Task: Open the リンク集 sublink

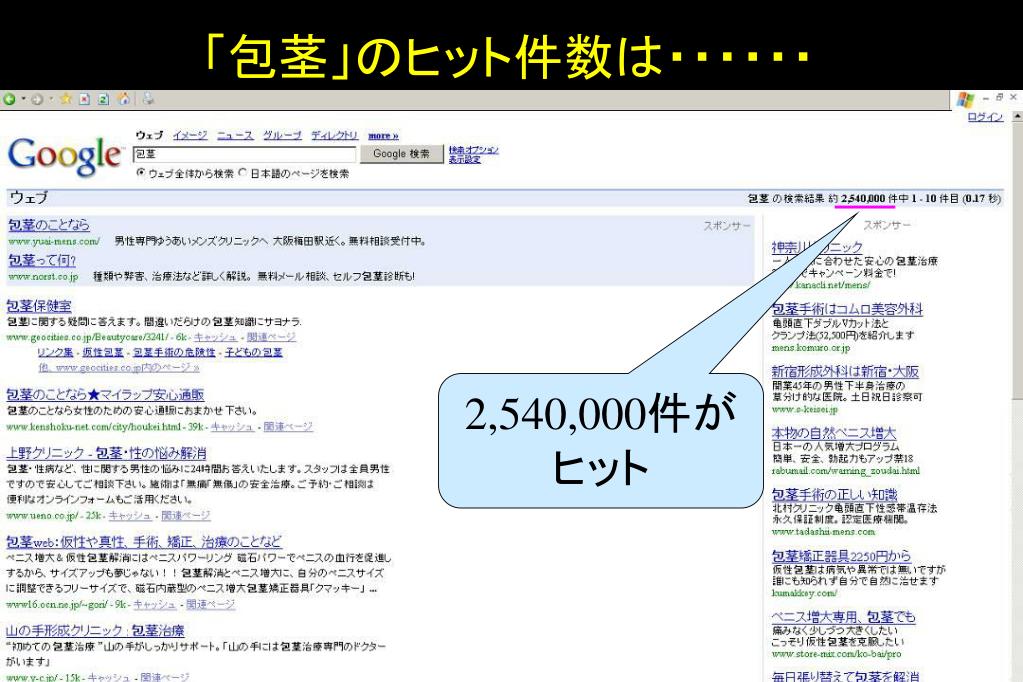Action: pyautogui.click(x=55, y=352)
